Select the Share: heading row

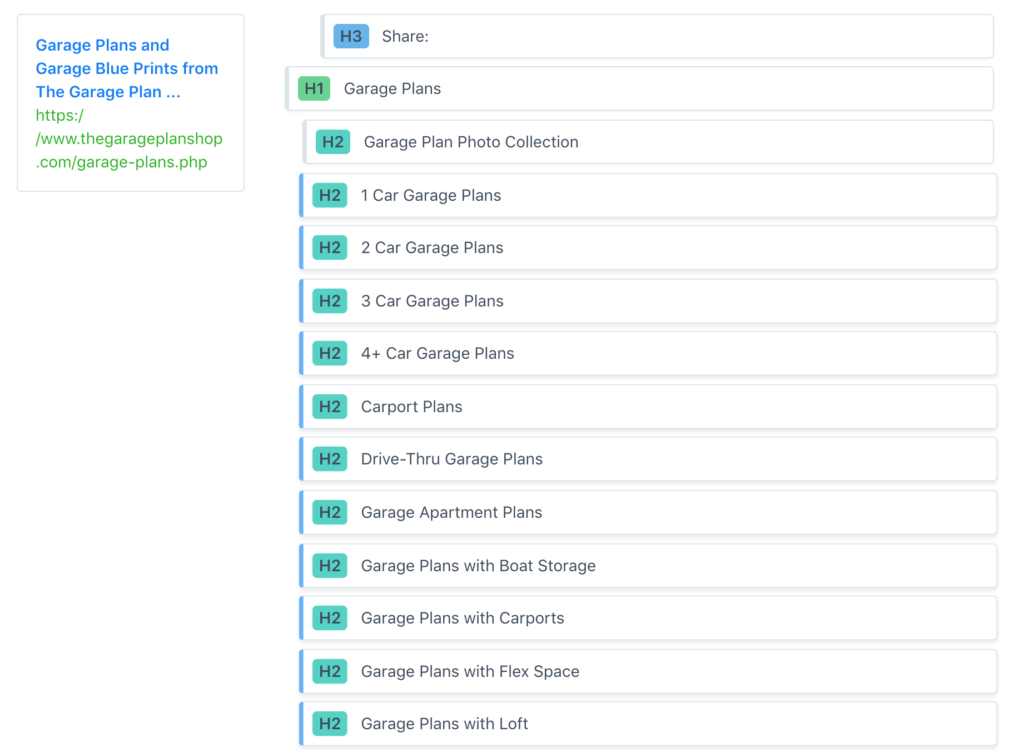[x=660, y=36]
